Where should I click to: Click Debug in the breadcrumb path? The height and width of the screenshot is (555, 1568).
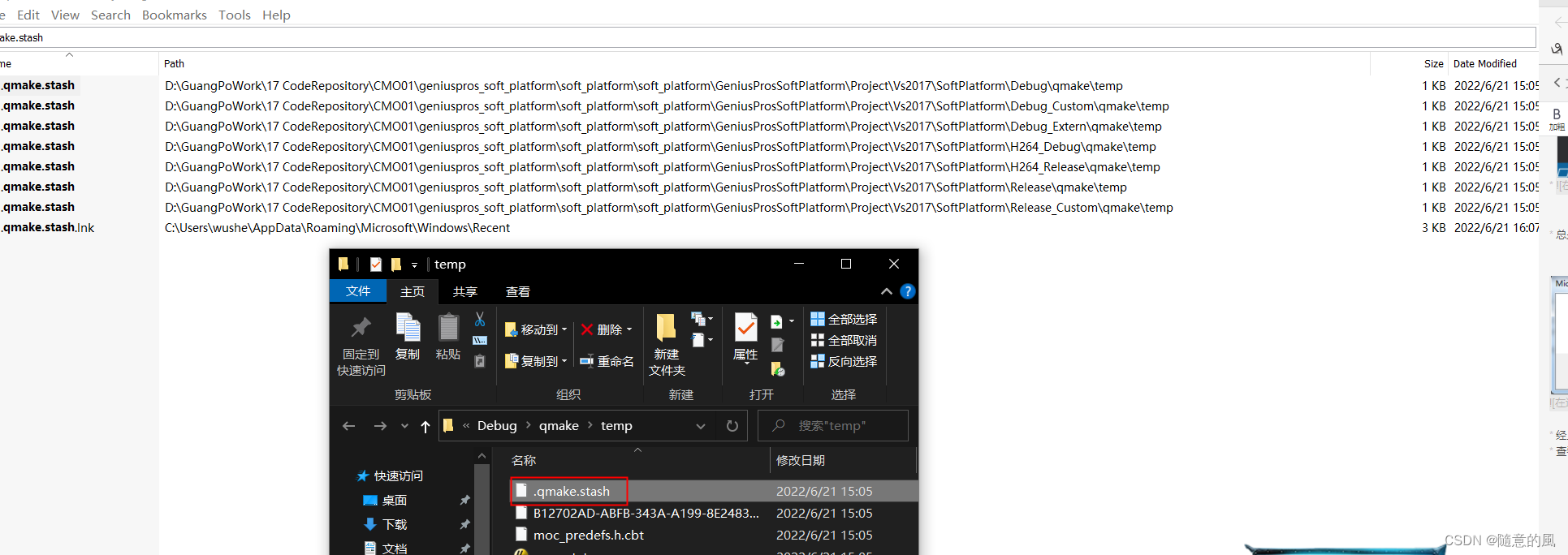pos(497,426)
